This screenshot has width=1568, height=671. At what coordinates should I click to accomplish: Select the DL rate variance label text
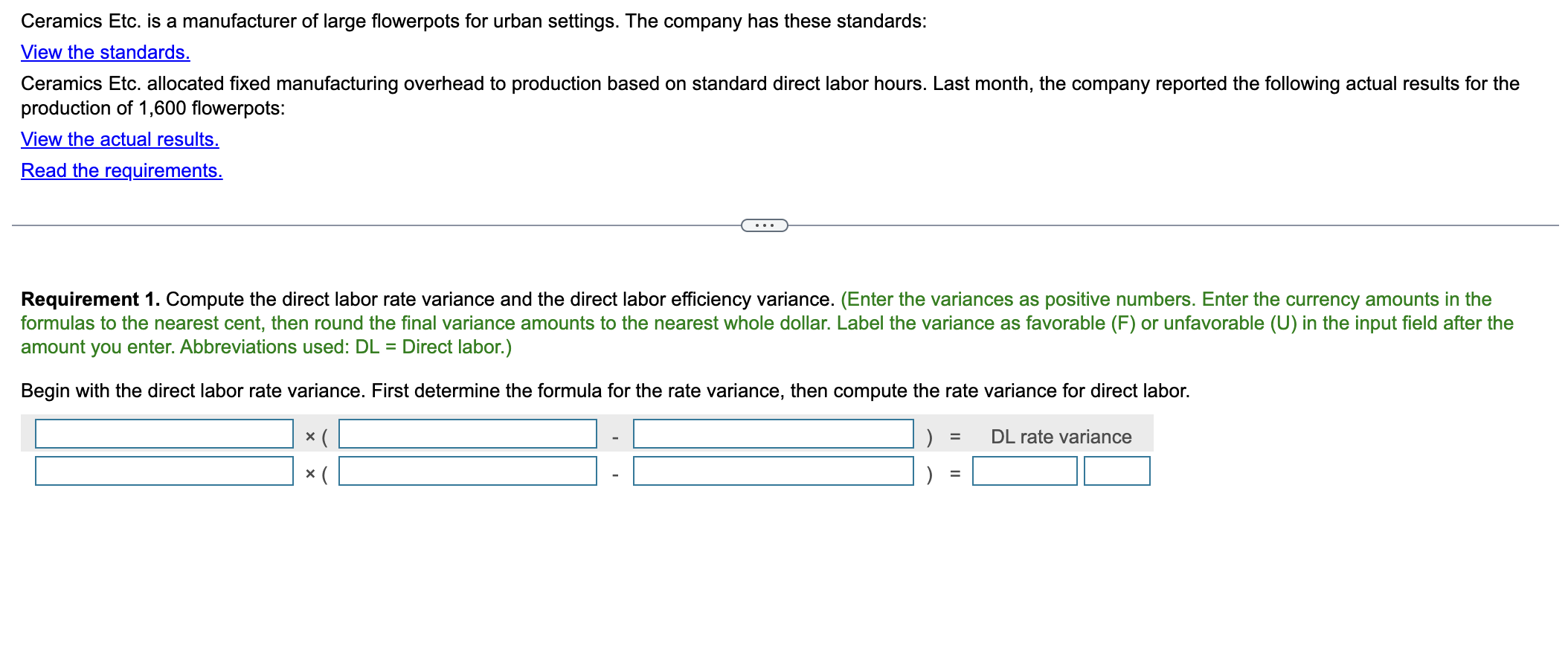point(1059,437)
